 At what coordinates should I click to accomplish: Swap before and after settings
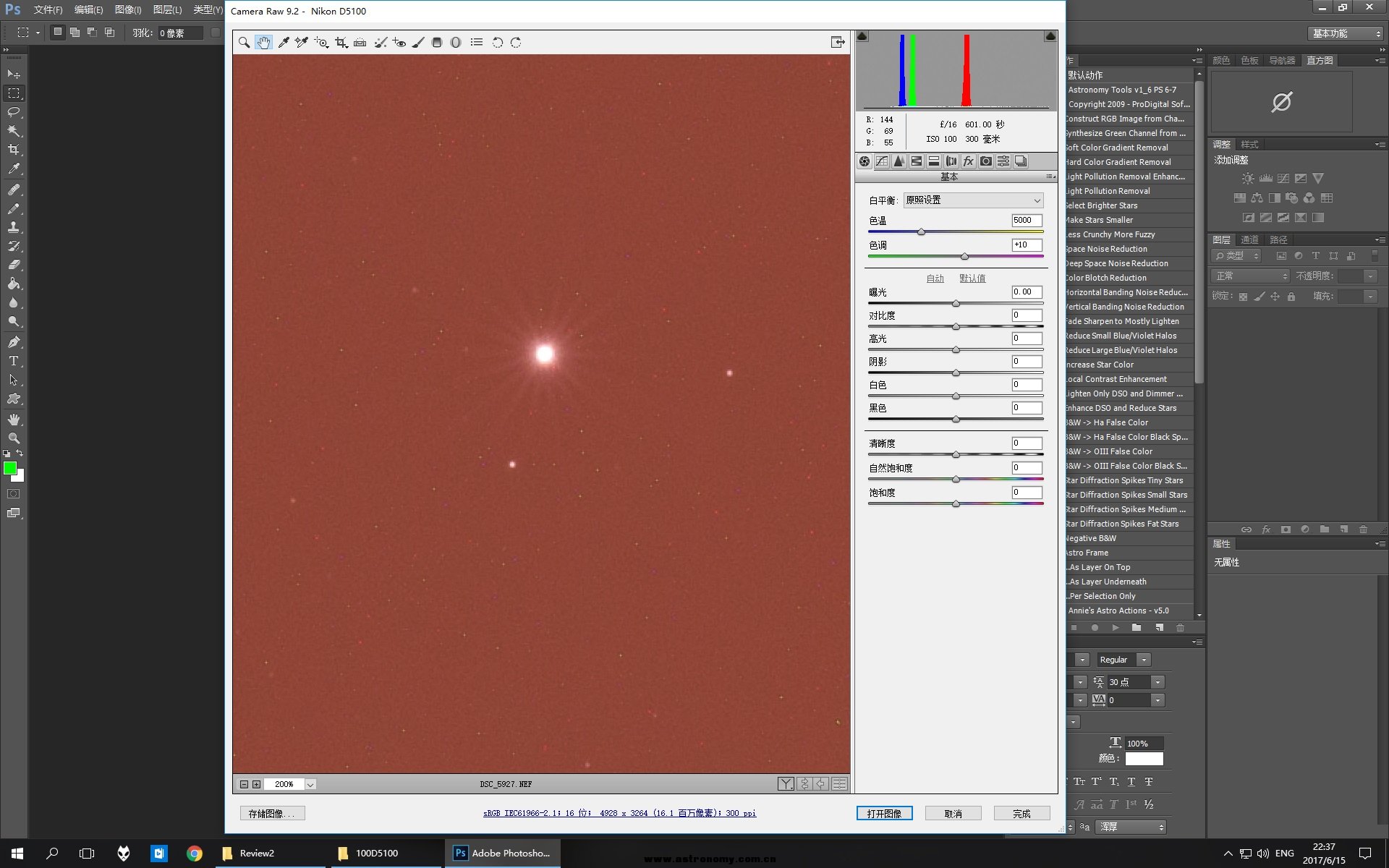(804, 784)
